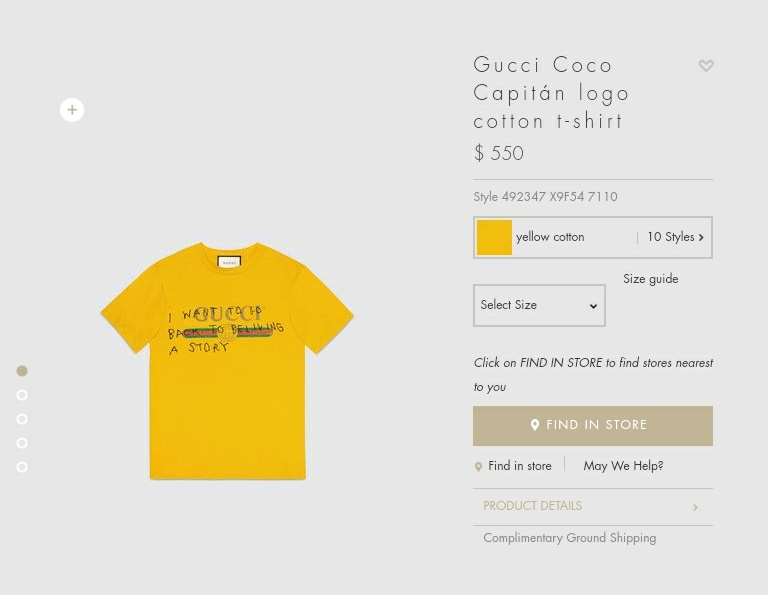Click the plus zoom icon on image
The image size is (768, 595).
point(72,110)
